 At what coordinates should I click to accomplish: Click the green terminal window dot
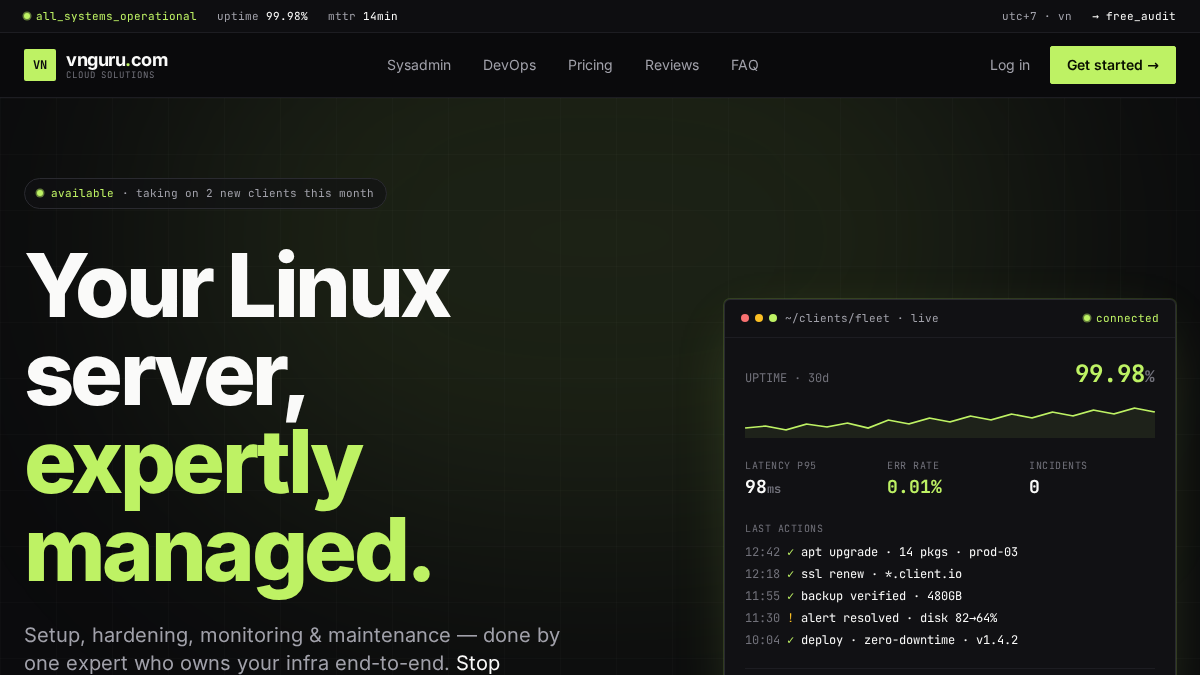point(773,318)
